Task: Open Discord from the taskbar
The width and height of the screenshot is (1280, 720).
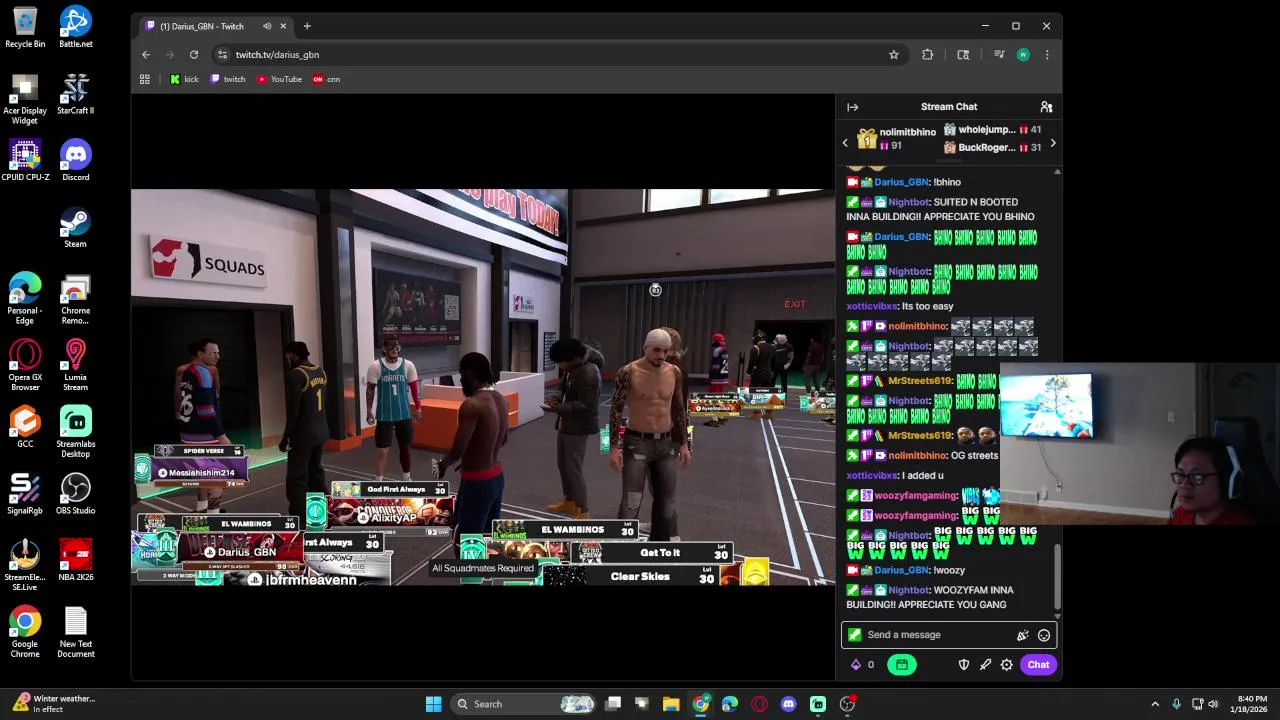Action: coord(789,704)
